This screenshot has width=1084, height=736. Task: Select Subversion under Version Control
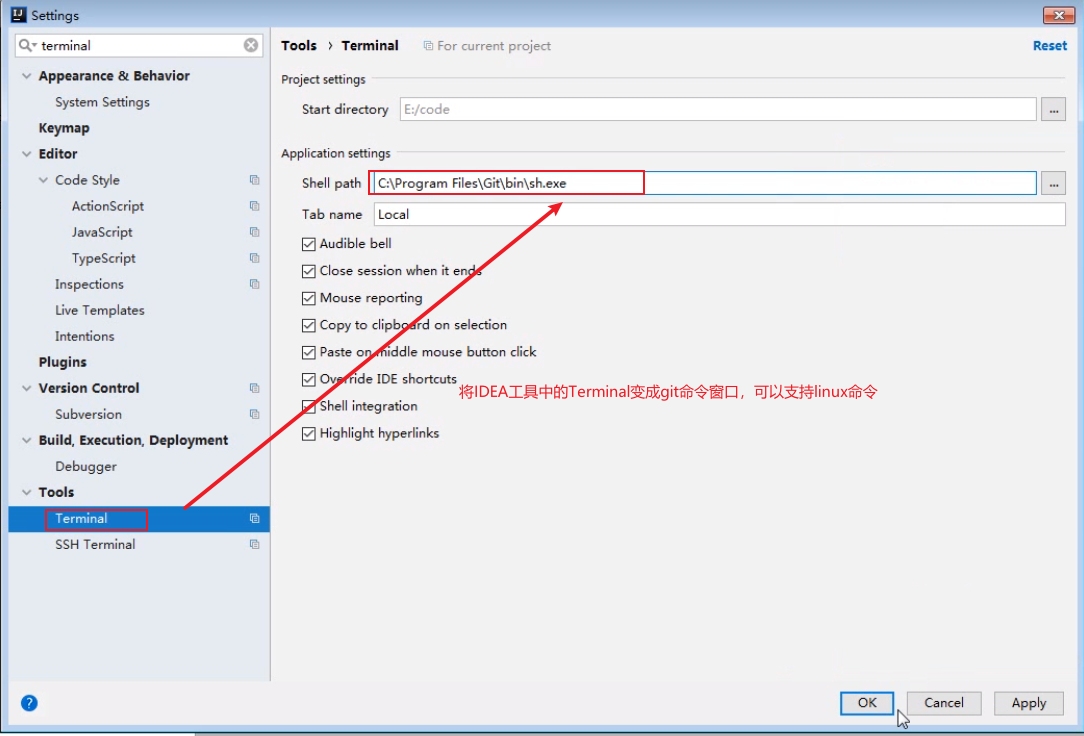[x=88, y=414]
